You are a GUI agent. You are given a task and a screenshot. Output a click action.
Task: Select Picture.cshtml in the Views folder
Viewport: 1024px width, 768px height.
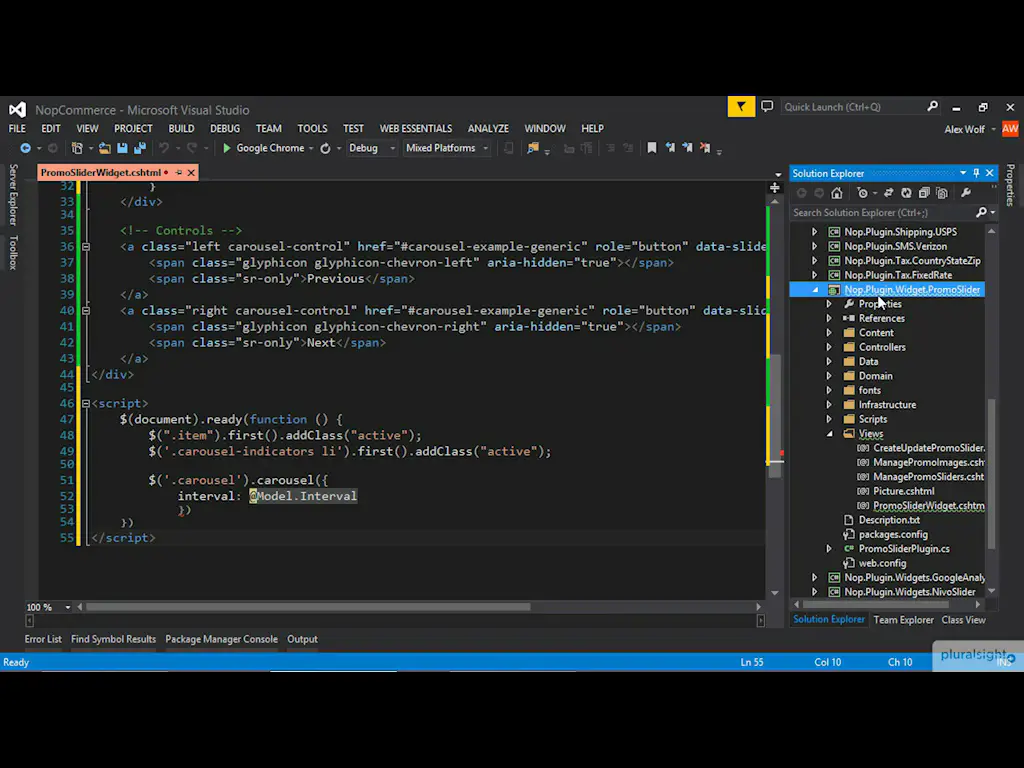(903, 492)
